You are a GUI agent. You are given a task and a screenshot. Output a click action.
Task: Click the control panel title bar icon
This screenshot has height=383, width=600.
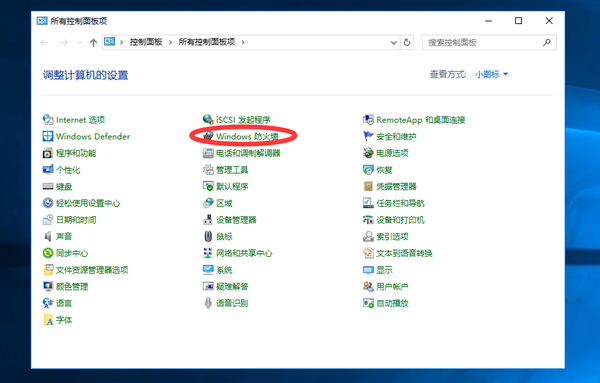coord(42,21)
